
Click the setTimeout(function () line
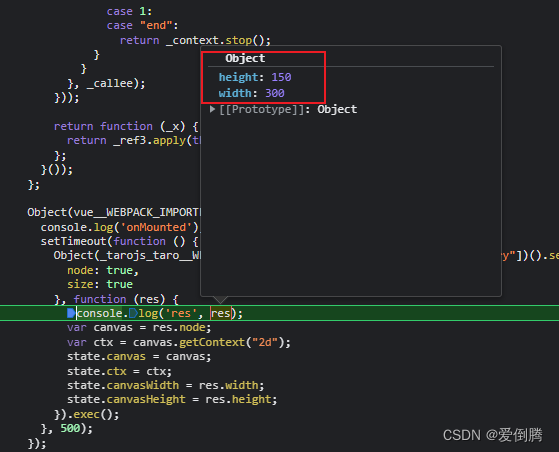(119, 241)
